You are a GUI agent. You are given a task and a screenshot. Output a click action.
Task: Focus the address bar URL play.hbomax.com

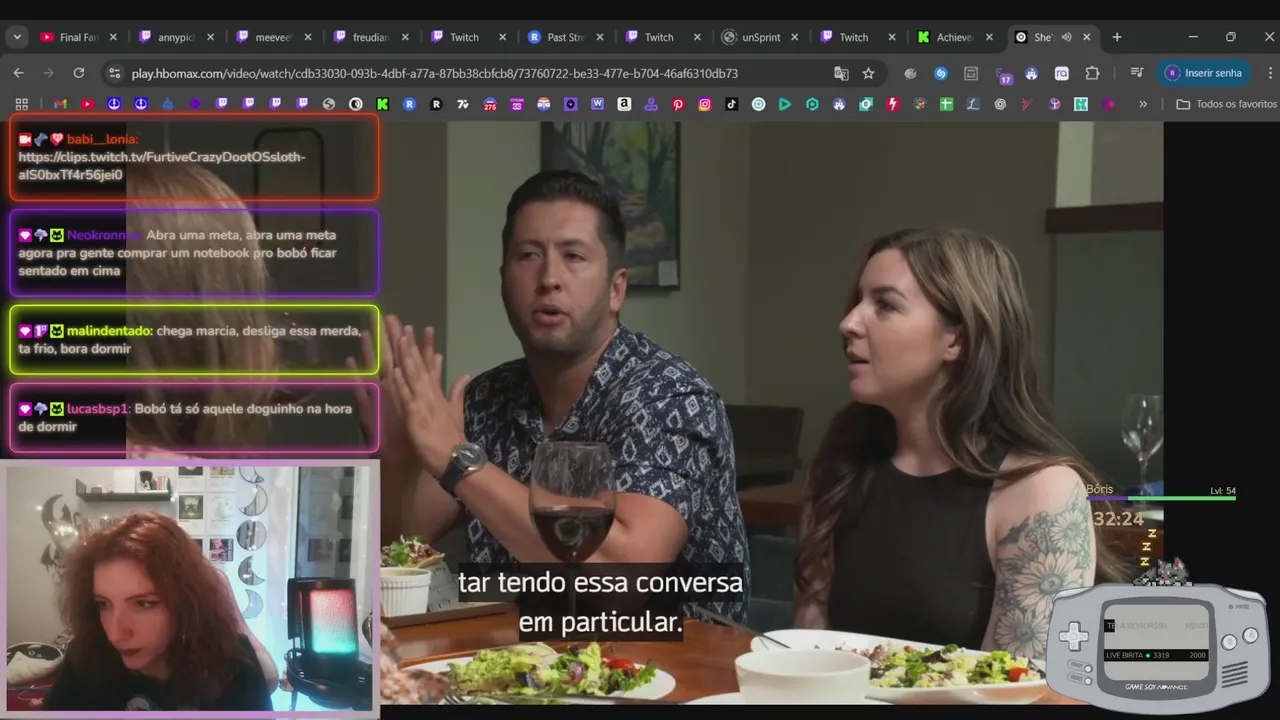435,73
